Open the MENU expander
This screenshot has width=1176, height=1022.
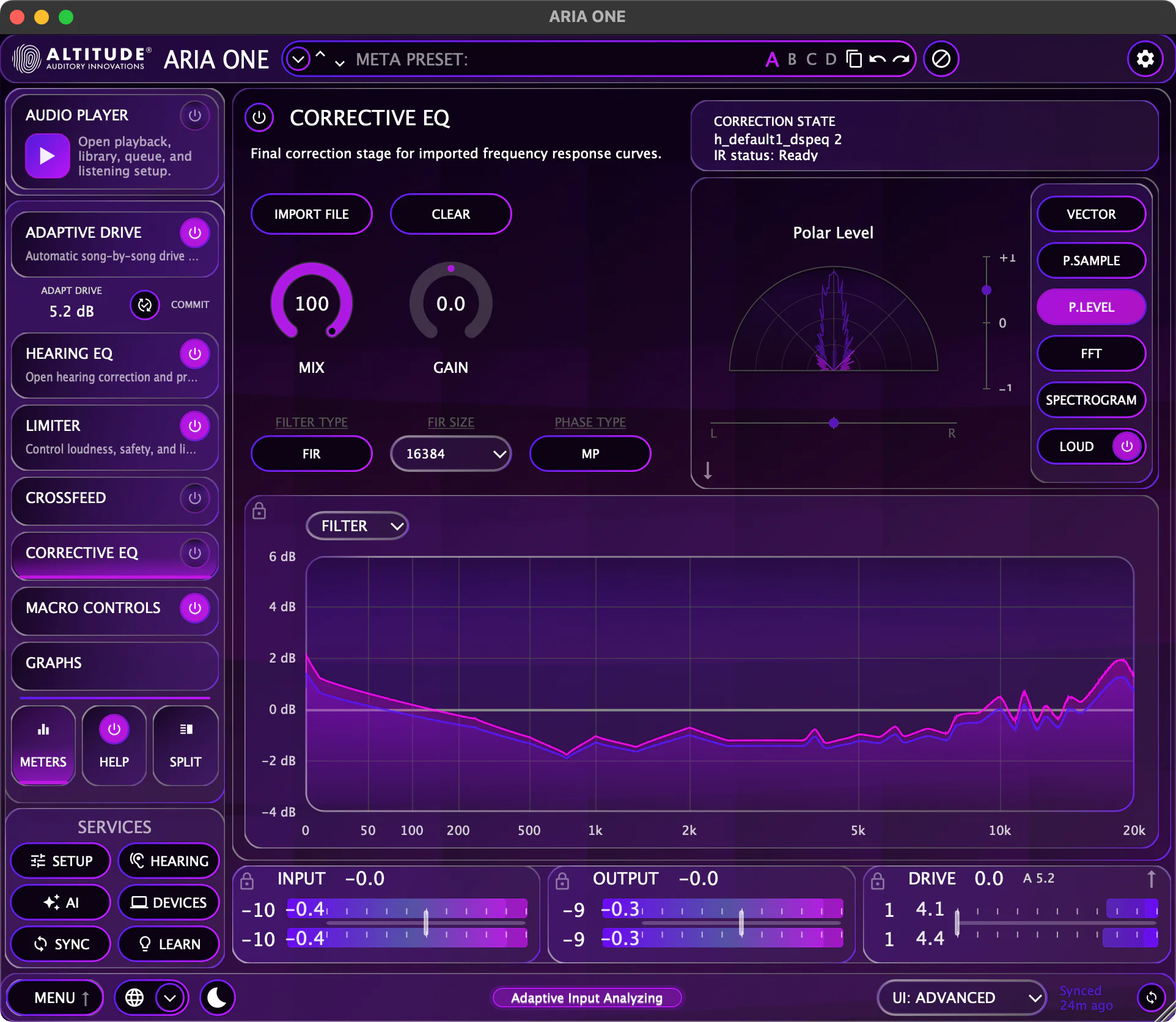55,998
